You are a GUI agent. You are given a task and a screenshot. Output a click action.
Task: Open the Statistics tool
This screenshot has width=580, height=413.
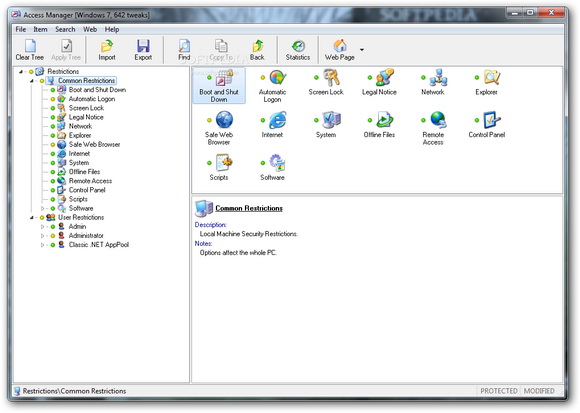pos(298,50)
